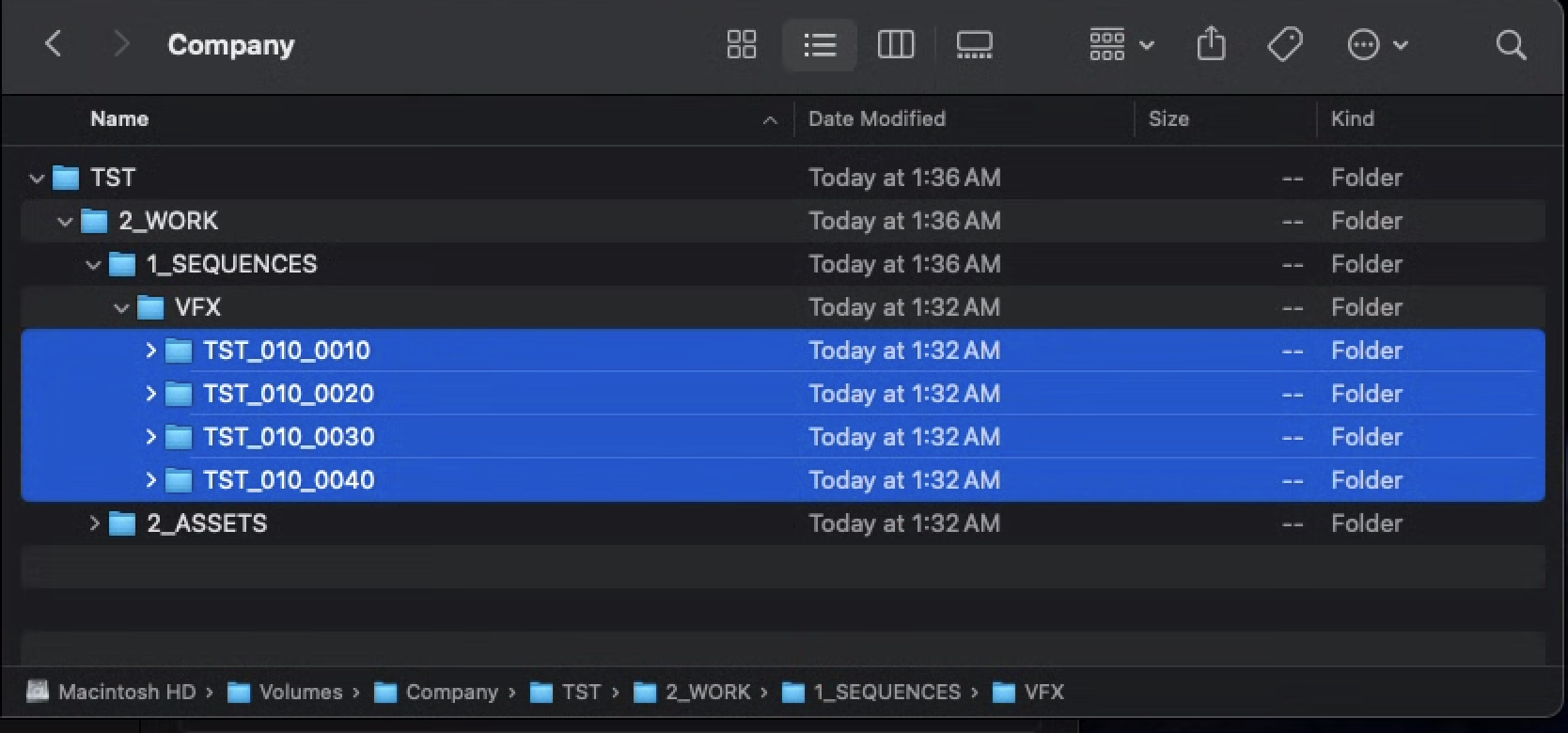Screen dimensions: 1568x733
Task: Open the Group By dropdown
Action: [x=1121, y=44]
